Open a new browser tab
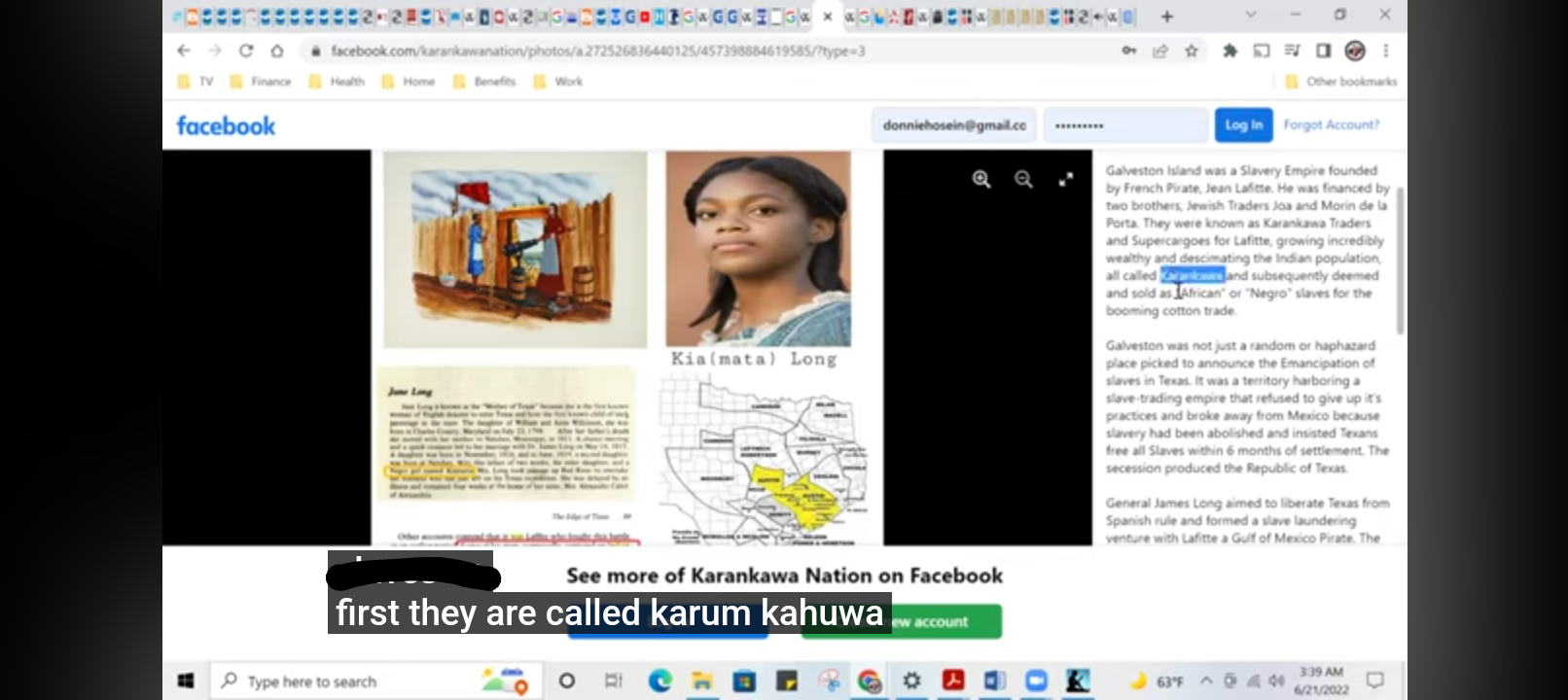This screenshot has height=700, width=1568. [1167, 17]
